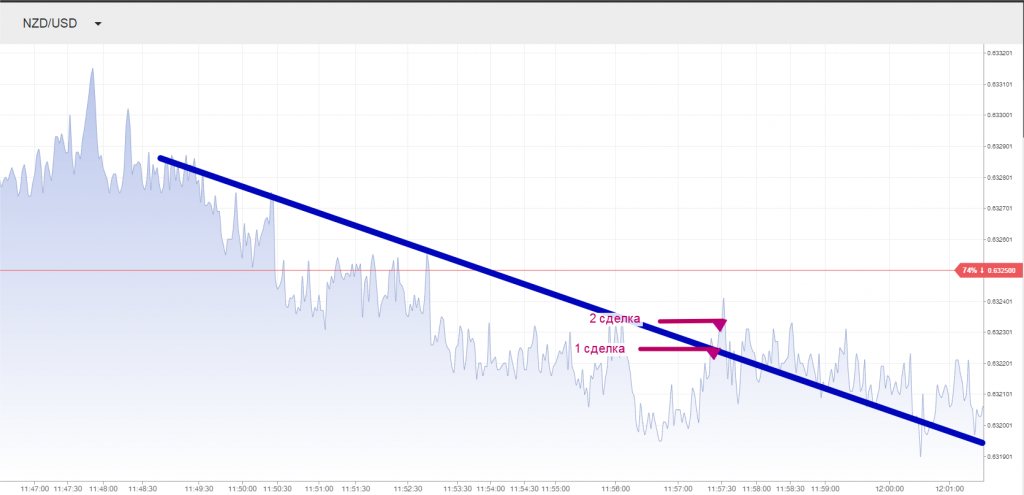Screen dimensions: 1024x495
Task: Click the '1 сделка' triangle marker
Action: click(x=712, y=353)
